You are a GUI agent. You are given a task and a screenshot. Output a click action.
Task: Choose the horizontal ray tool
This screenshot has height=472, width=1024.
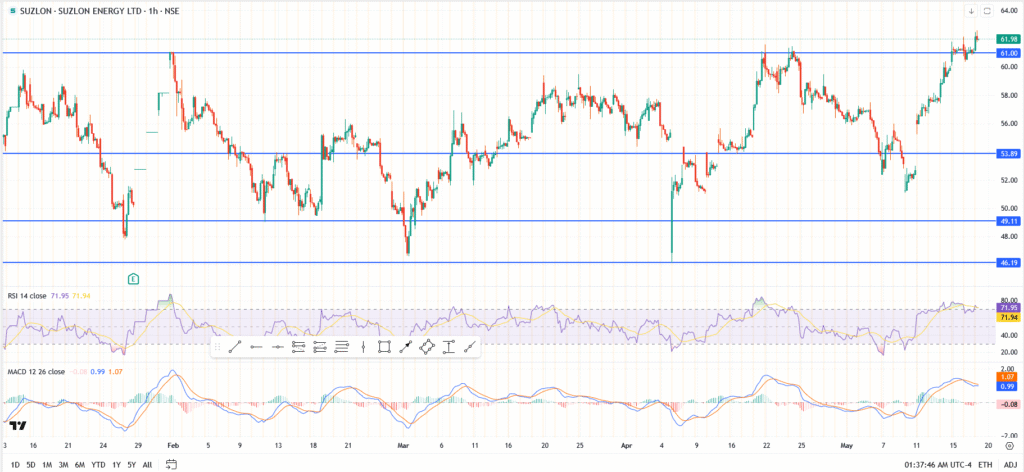coord(255,347)
